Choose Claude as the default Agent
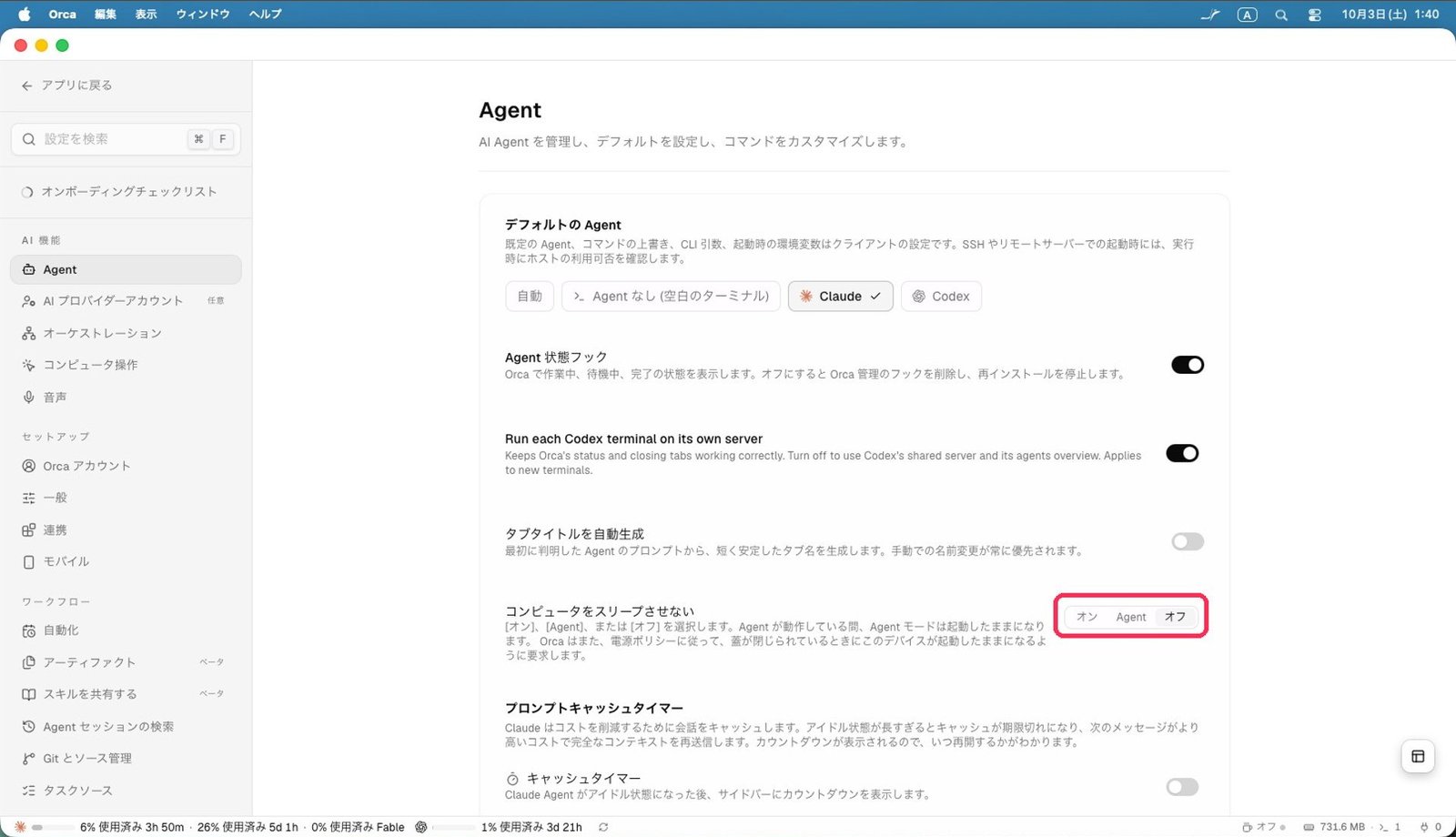 (841, 297)
